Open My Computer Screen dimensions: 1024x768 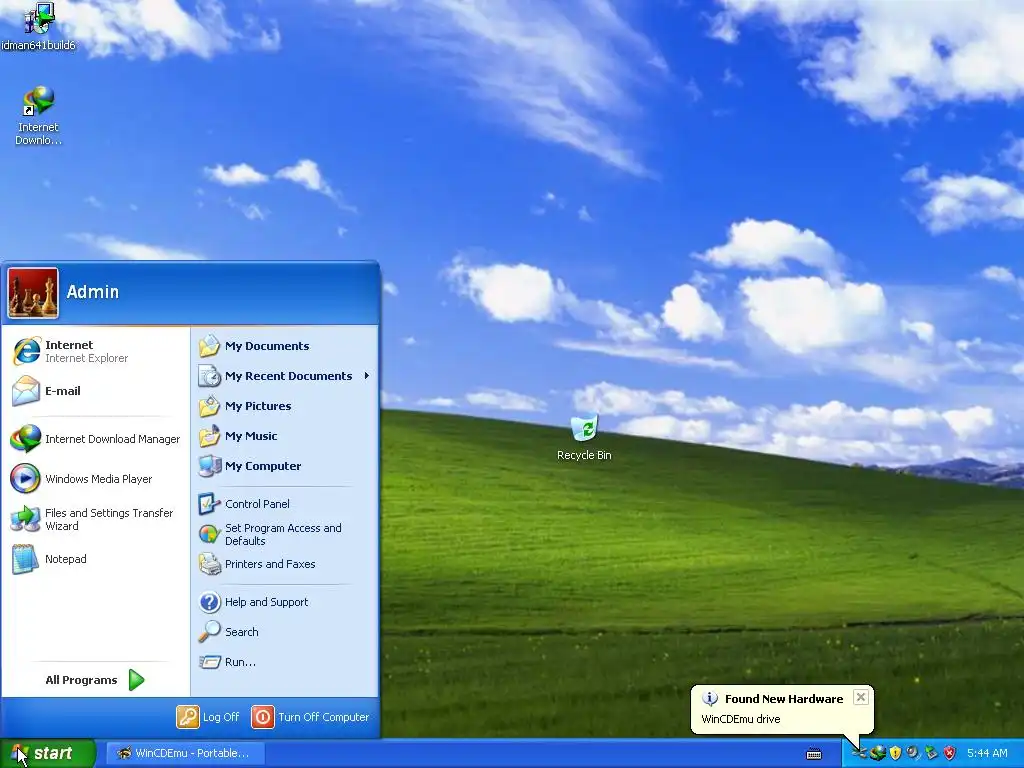click(284, 466)
